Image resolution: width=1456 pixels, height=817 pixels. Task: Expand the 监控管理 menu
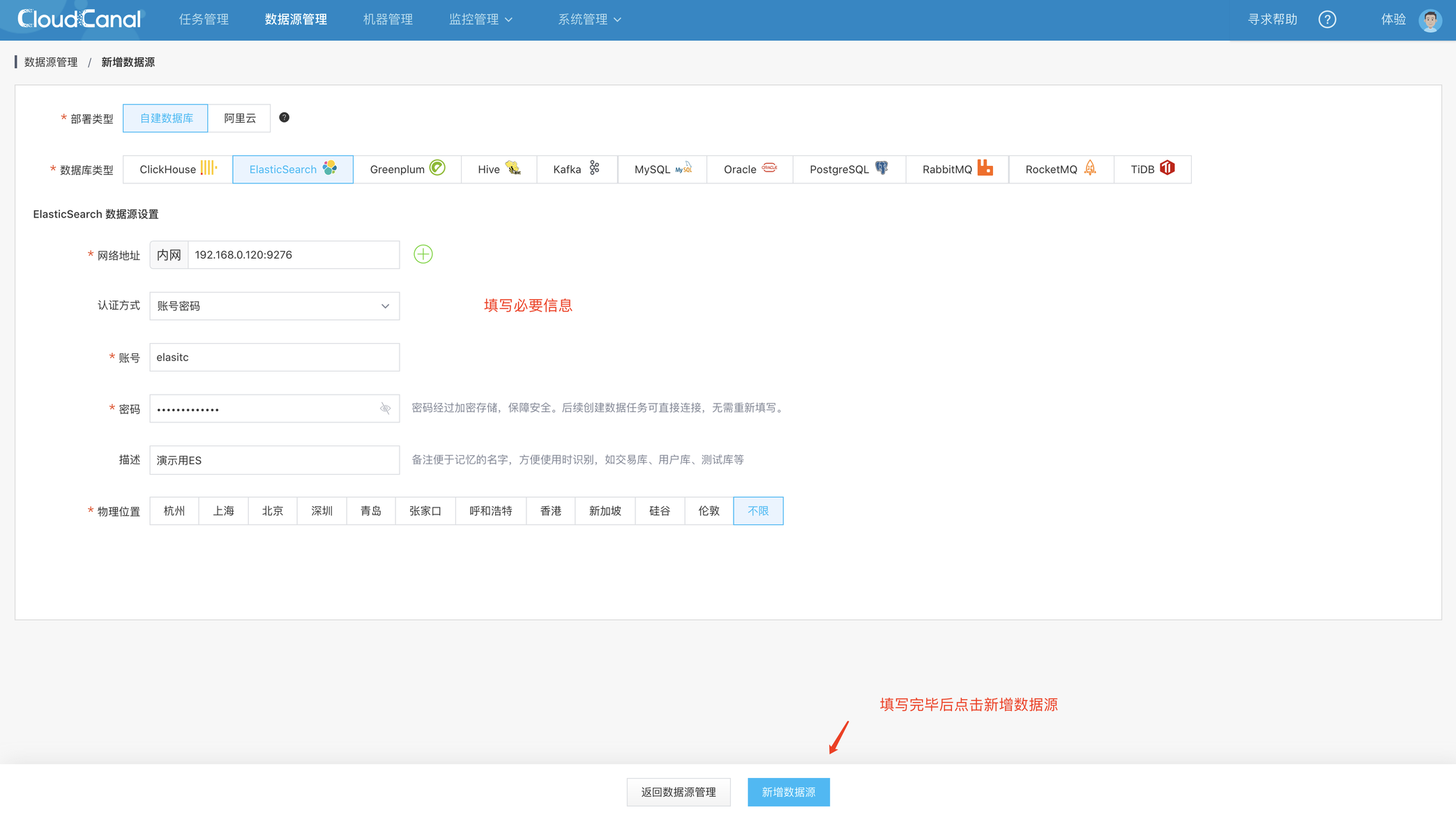click(x=480, y=20)
